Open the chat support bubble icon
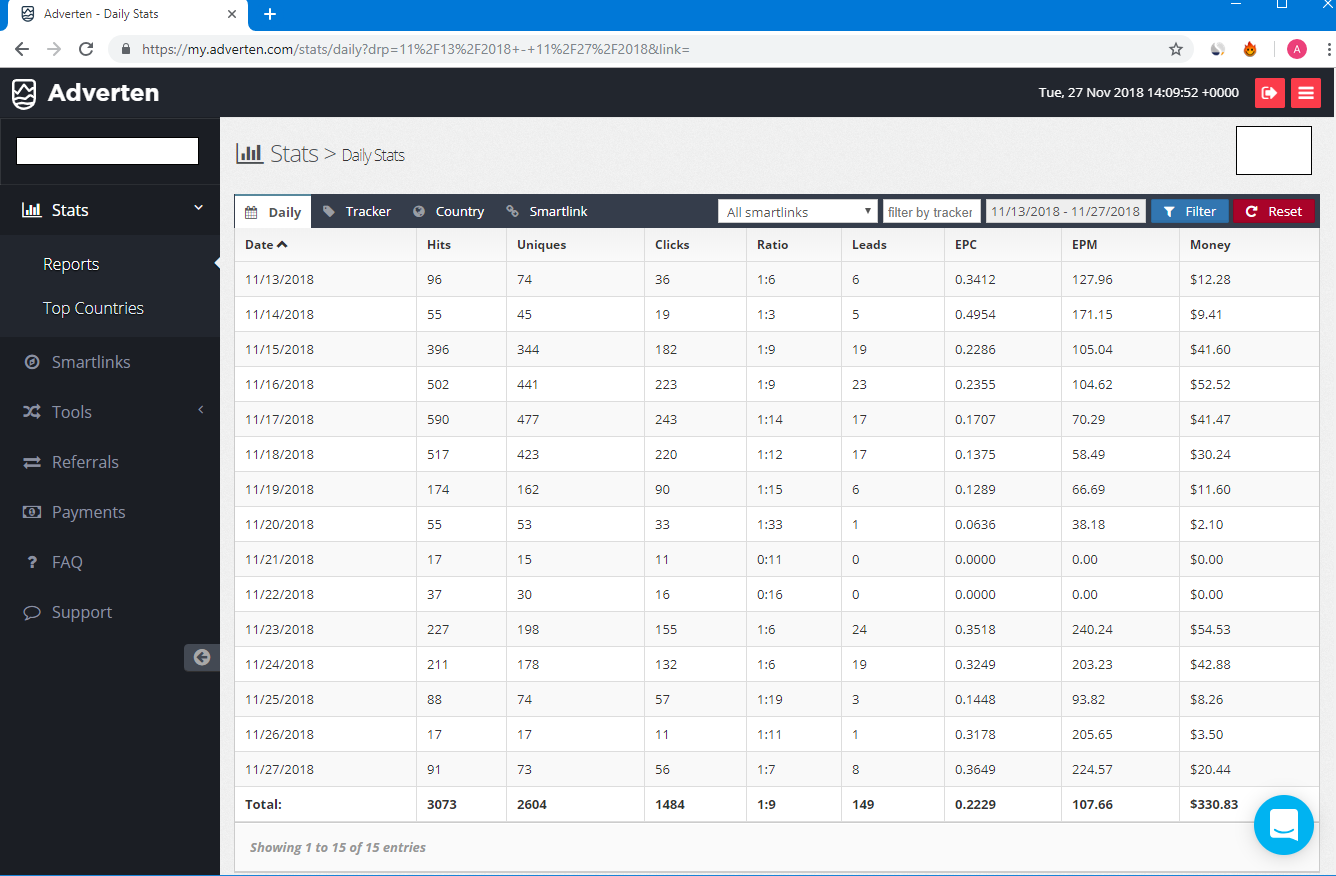The image size is (1336, 876). point(1283,825)
